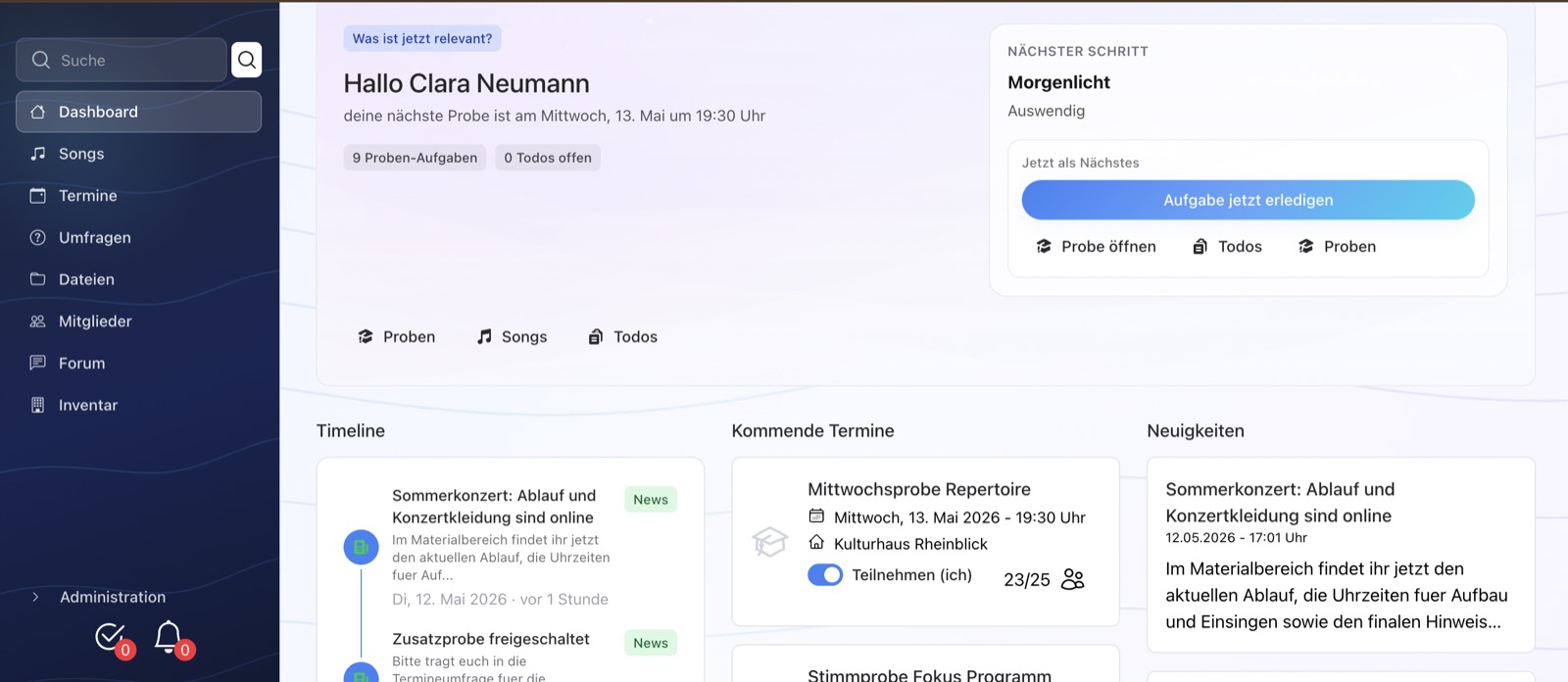Image resolution: width=1568 pixels, height=682 pixels.
Task: Click the News badge on Zusatzprobe entry
Action: [x=651, y=643]
